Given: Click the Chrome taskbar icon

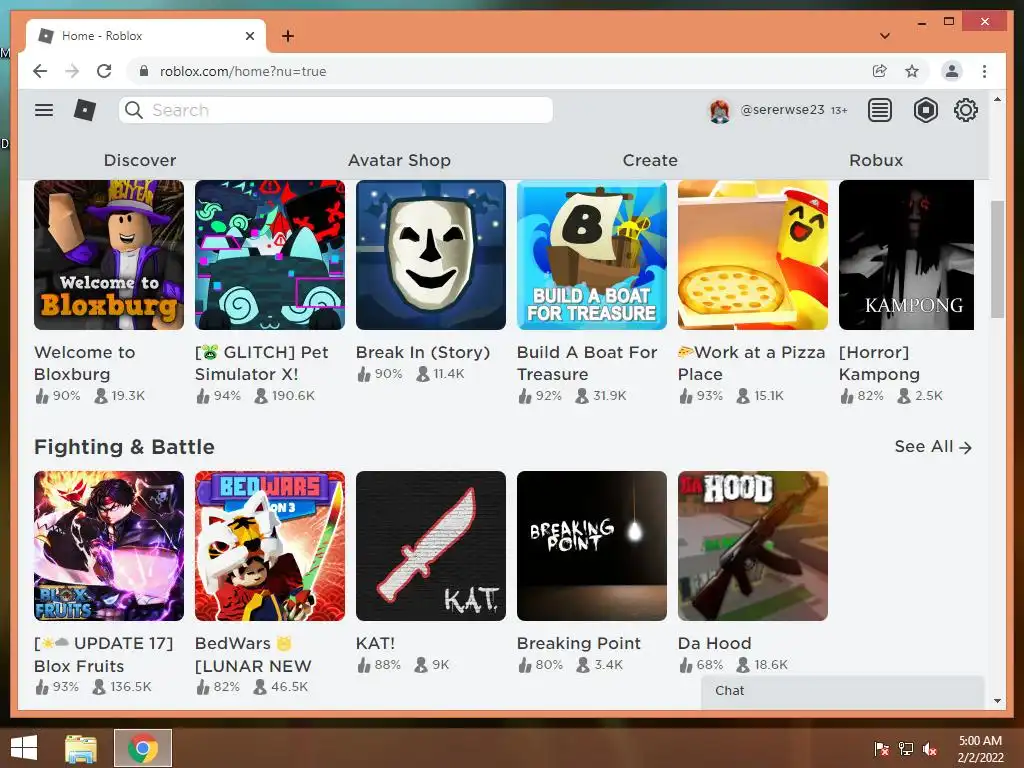Looking at the screenshot, I should click(143, 748).
